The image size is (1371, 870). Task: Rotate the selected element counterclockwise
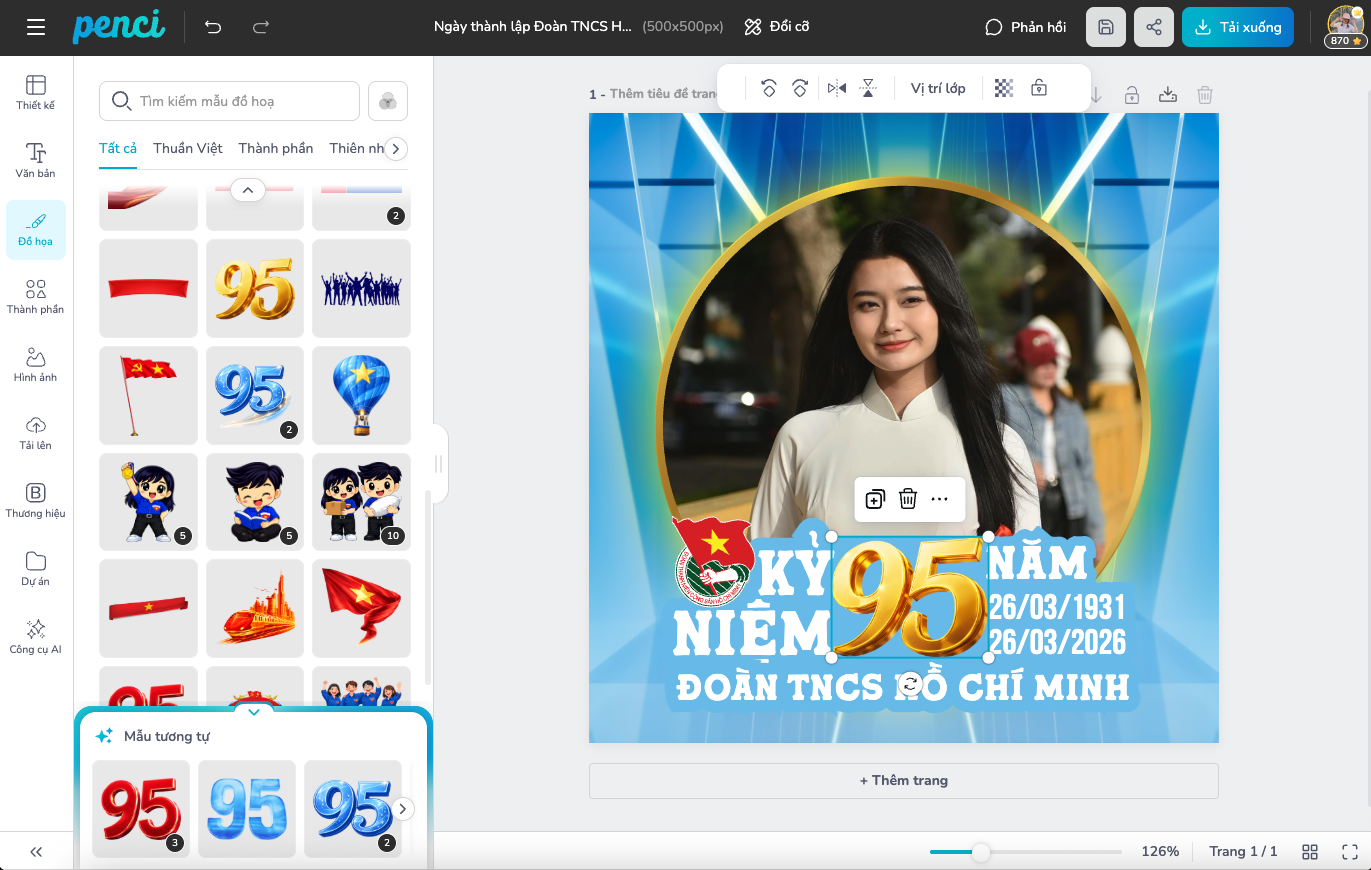coord(768,89)
